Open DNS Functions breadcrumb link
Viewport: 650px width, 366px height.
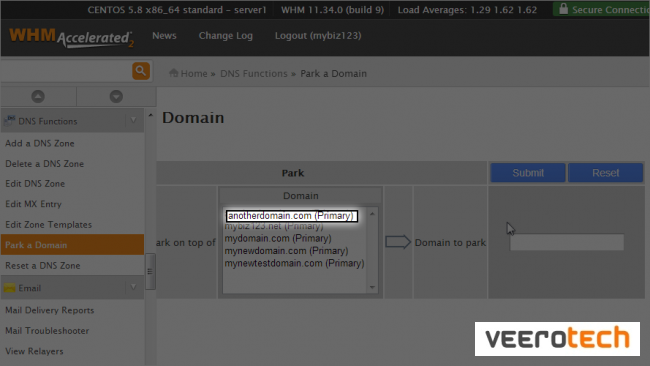point(254,73)
